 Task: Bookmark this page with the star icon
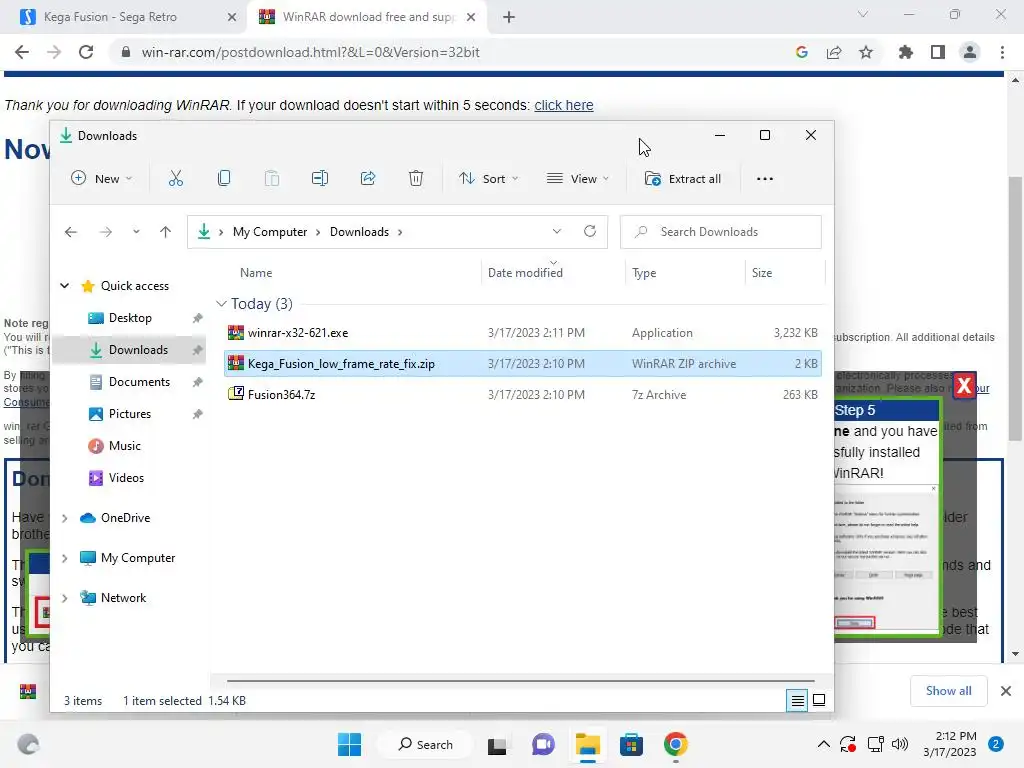[866, 52]
